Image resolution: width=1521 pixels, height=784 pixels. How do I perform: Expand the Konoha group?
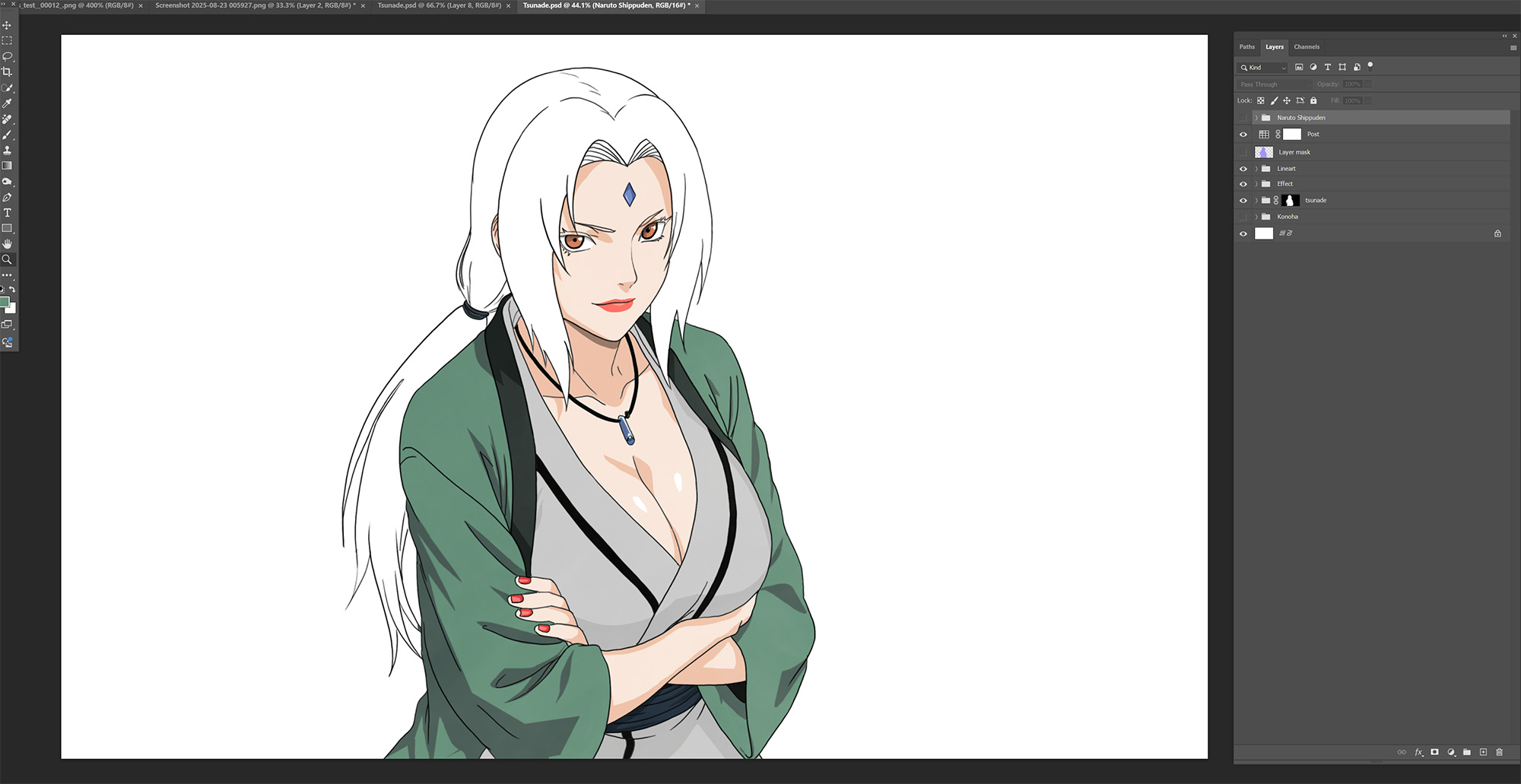pyautogui.click(x=1256, y=217)
